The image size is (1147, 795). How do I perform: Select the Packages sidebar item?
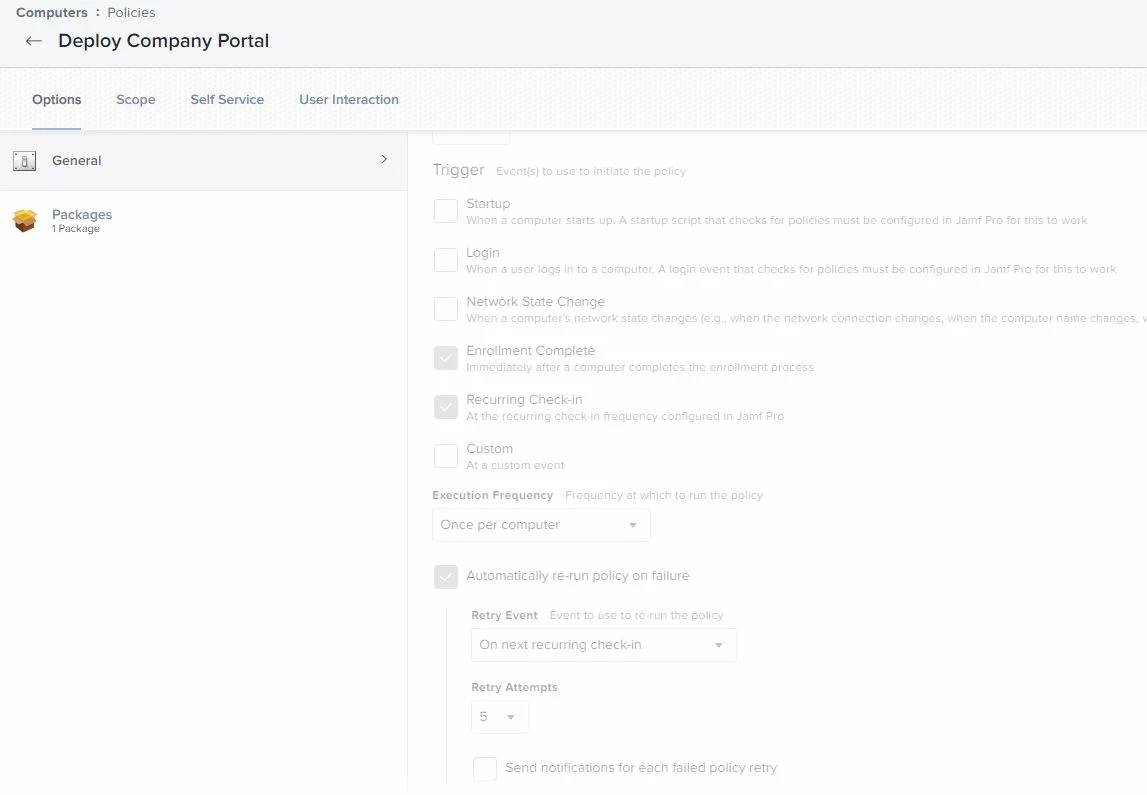pyautogui.click(x=203, y=220)
